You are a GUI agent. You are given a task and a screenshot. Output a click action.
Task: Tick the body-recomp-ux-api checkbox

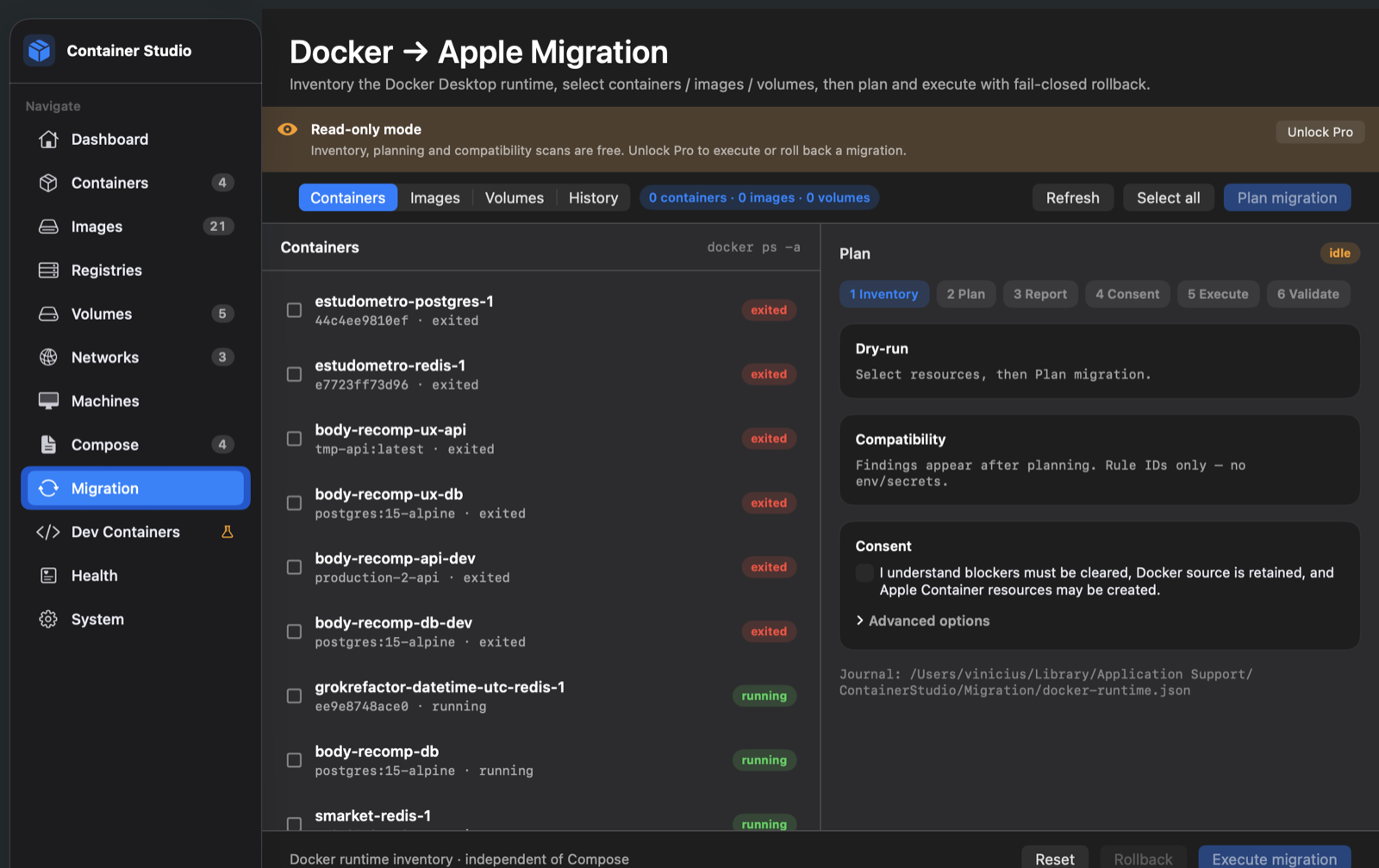click(x=294, y=439)
